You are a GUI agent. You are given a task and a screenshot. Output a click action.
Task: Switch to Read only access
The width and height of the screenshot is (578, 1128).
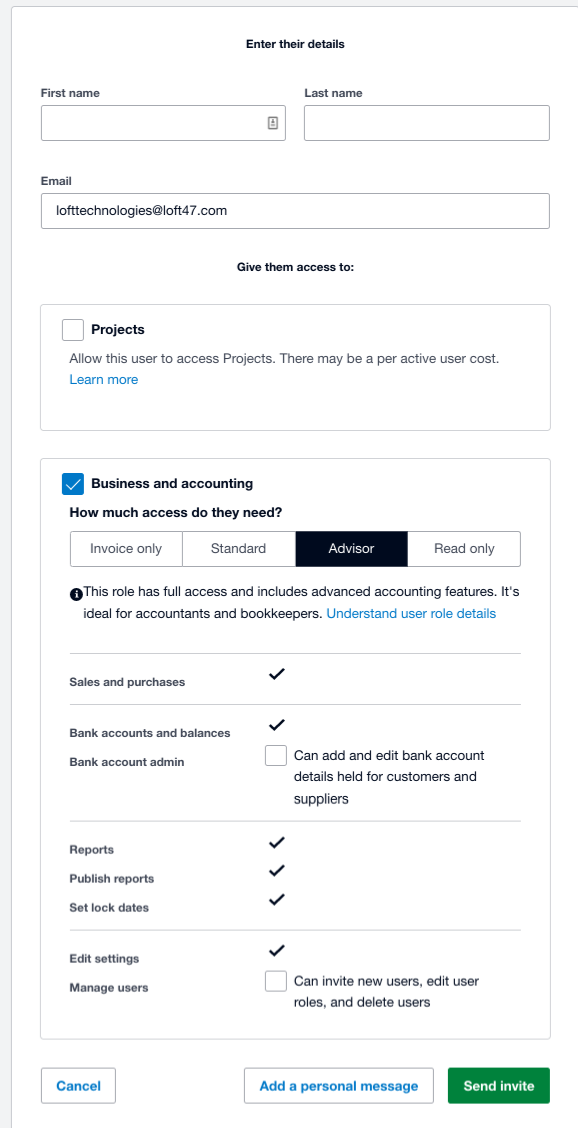pyautogui.click(x=464, y=549)
